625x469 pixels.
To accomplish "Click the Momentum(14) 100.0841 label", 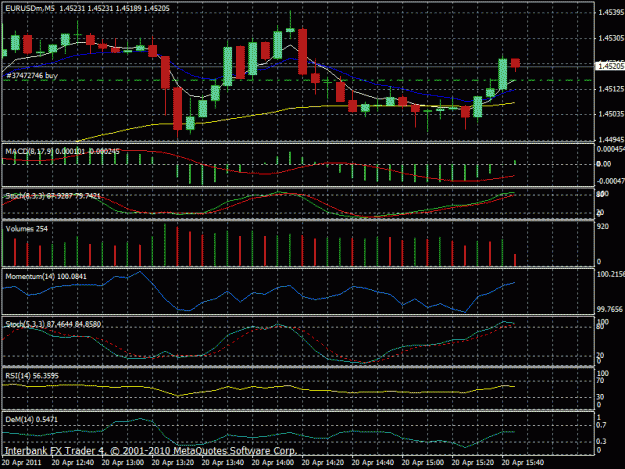I will [x=46, y=277].
